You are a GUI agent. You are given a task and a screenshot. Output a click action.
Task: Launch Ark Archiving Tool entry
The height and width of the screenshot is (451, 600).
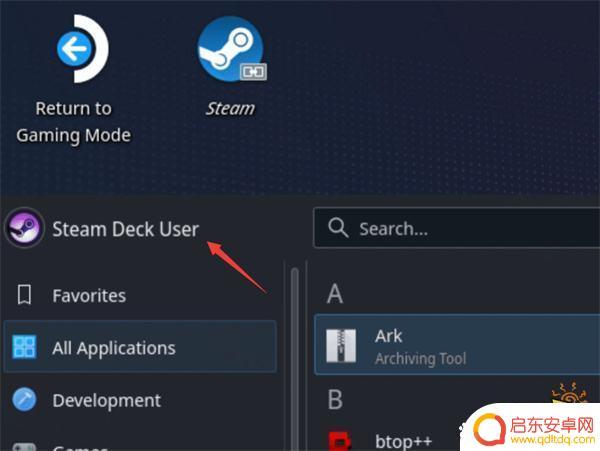tap(457, 345)
